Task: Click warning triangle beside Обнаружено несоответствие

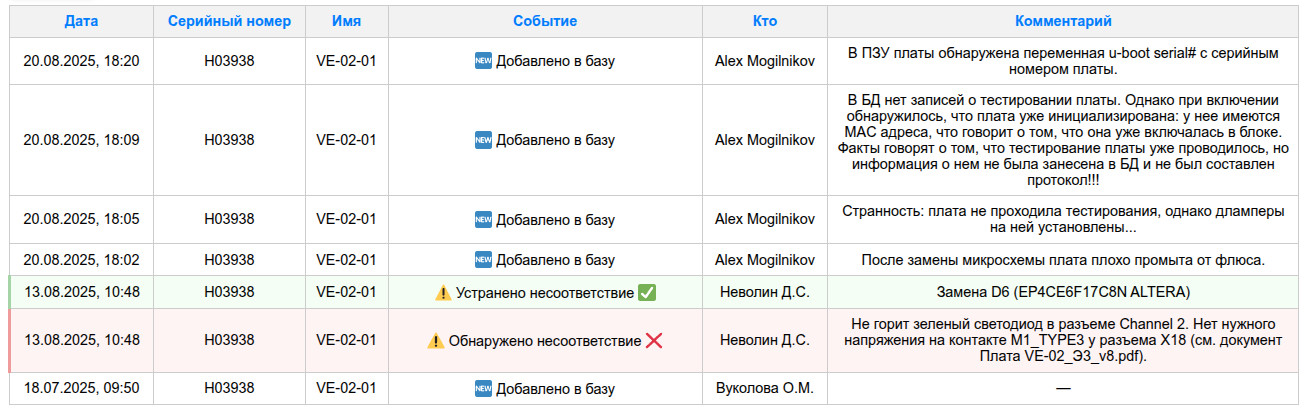Action: point(436,341)
